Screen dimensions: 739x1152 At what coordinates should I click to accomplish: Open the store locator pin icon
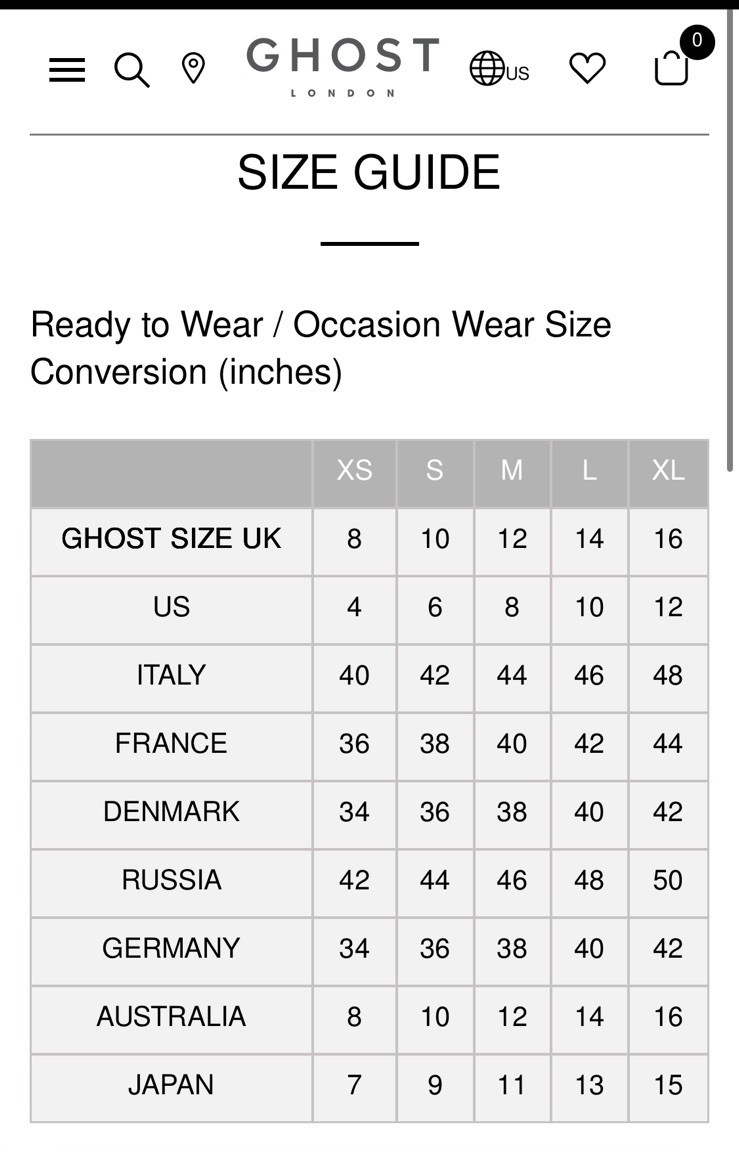pos(193,68)
